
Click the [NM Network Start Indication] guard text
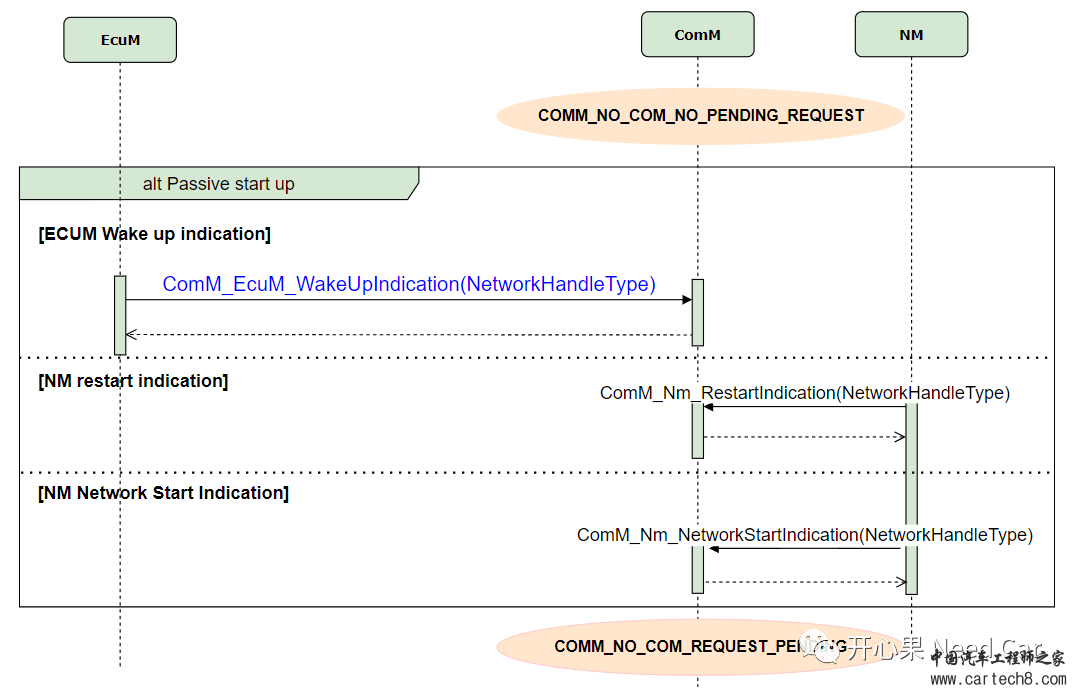click(x=163, y=493)
